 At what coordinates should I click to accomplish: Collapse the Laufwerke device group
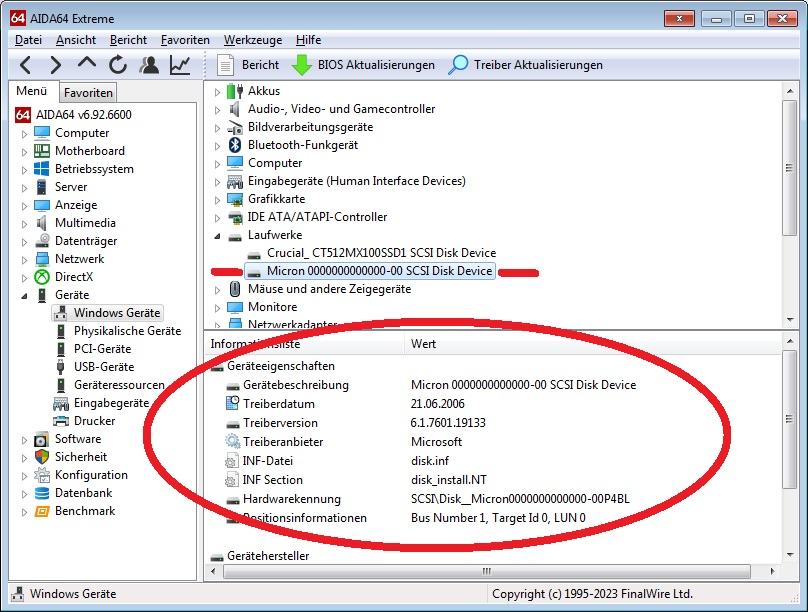click(217, 236)
